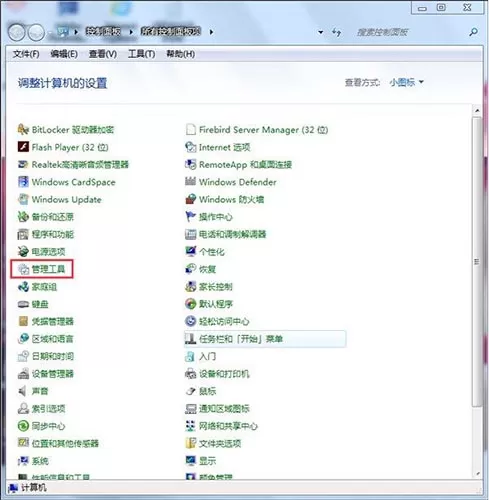Open the Windows CardSpace icon
Screen dimensions: 489x500
tap(23, 182)
